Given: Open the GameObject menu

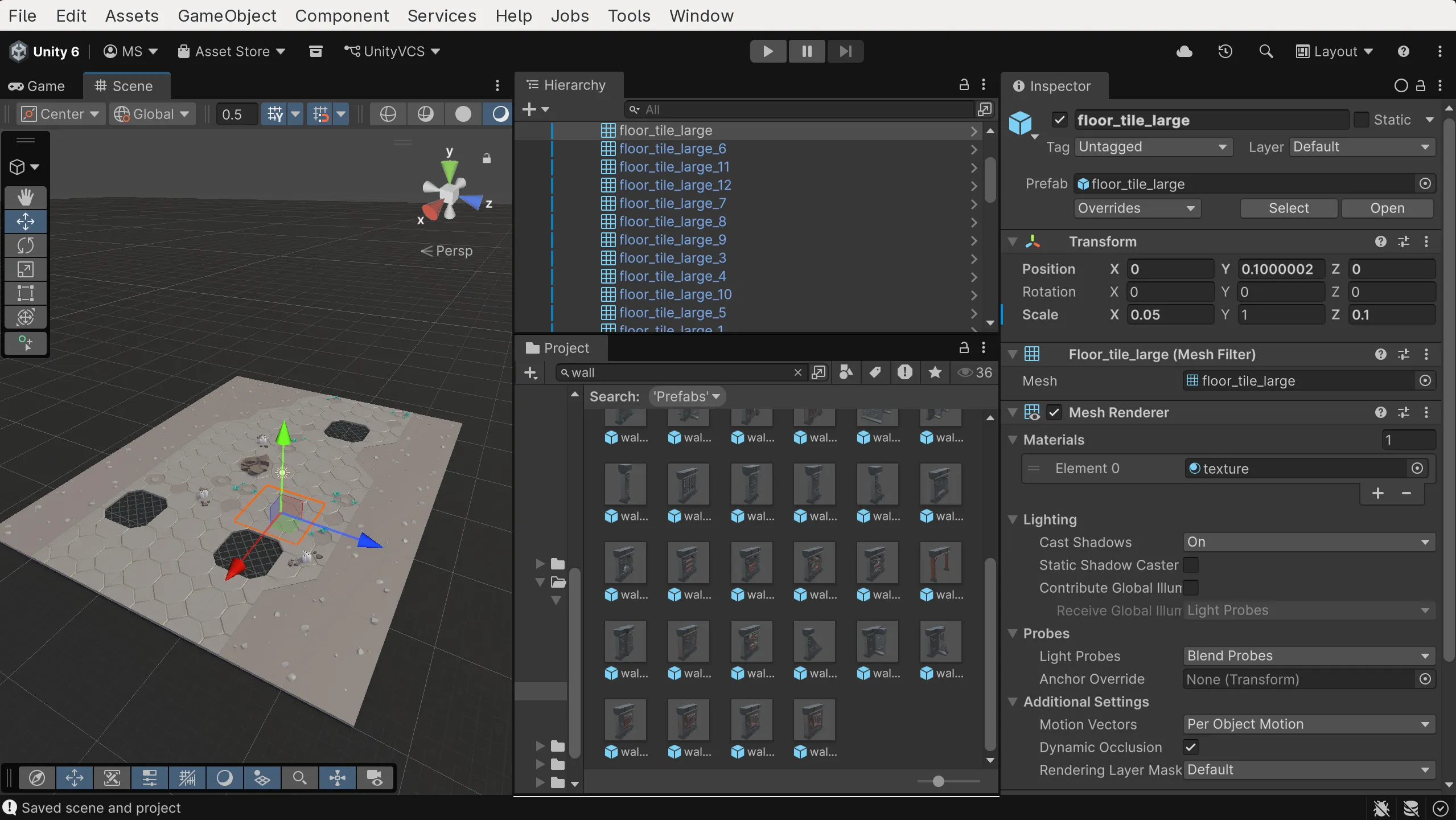Looking at the screenshot, I should point(227,15).
